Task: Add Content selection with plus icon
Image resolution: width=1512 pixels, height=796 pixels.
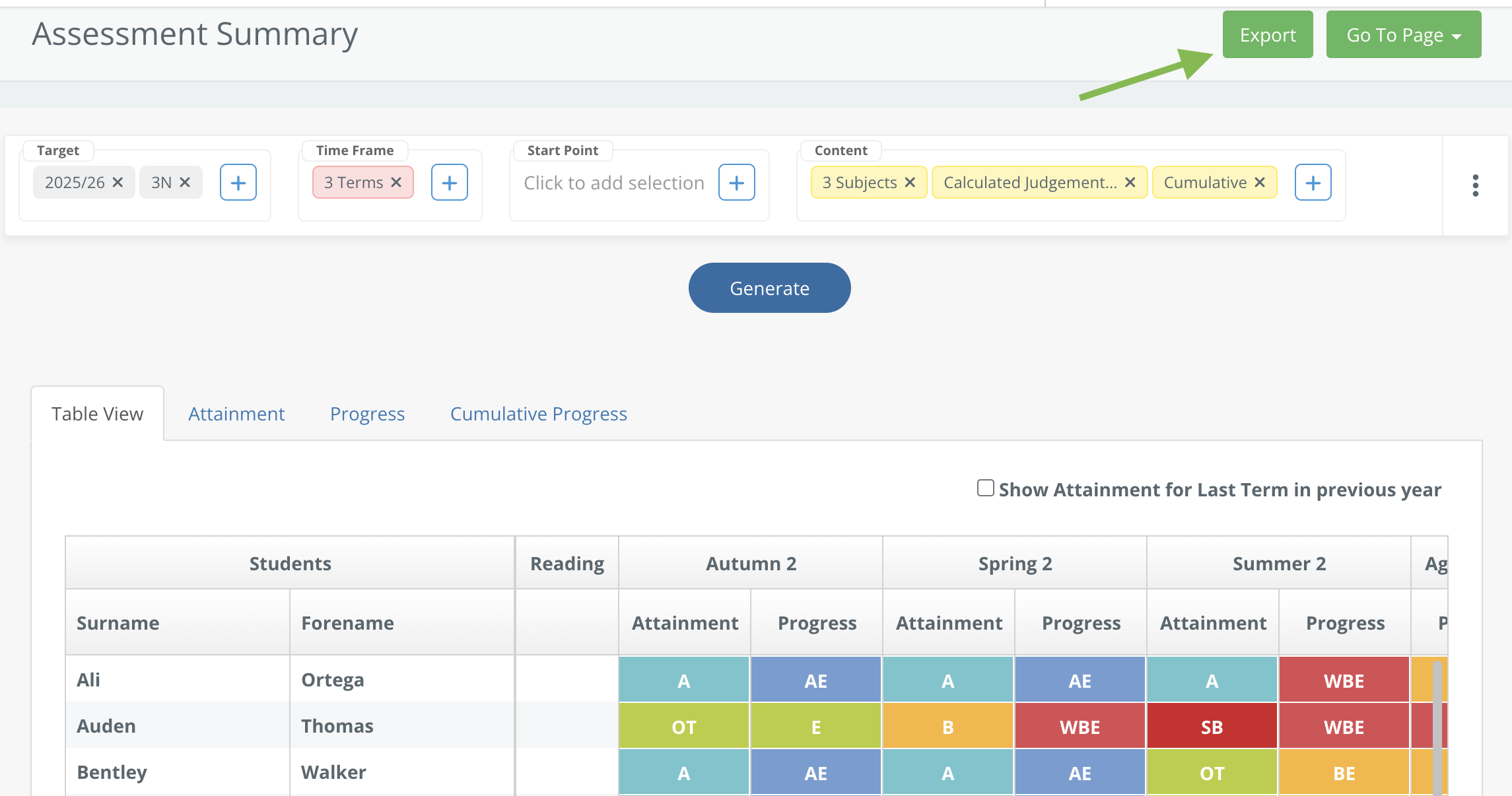Action: click(x=1313, y=183)
